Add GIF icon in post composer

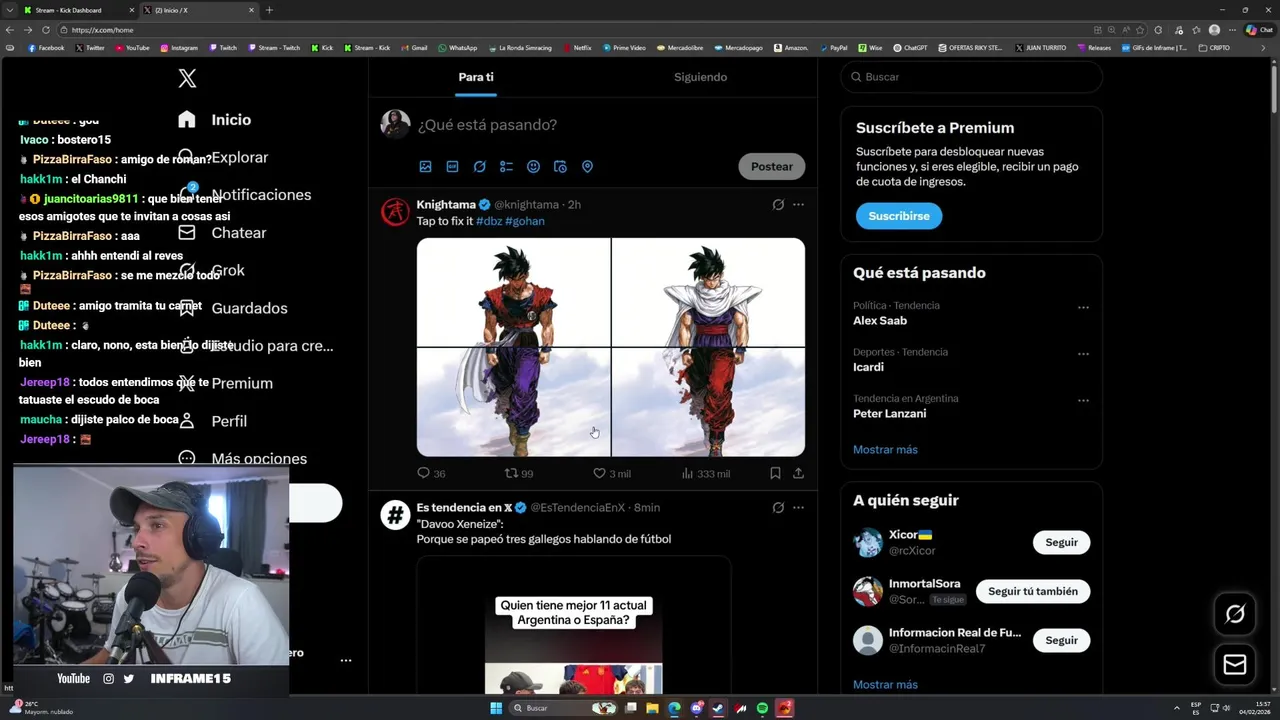point(452,167)
